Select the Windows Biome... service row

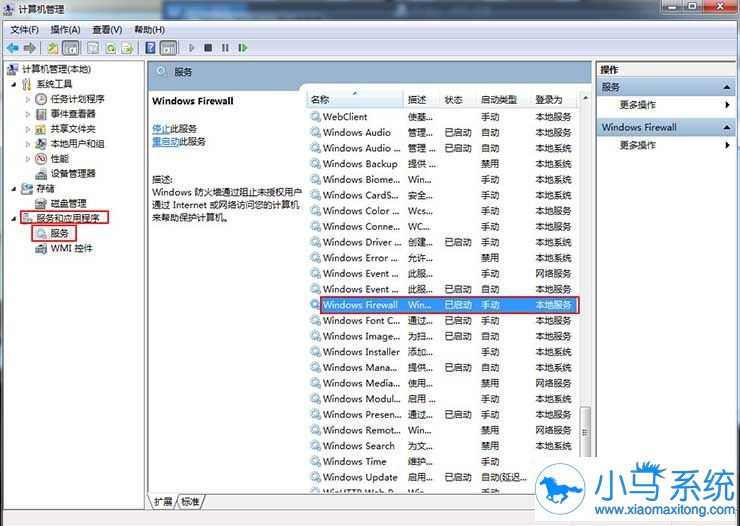pyautogui.click(x=443, y=179)
